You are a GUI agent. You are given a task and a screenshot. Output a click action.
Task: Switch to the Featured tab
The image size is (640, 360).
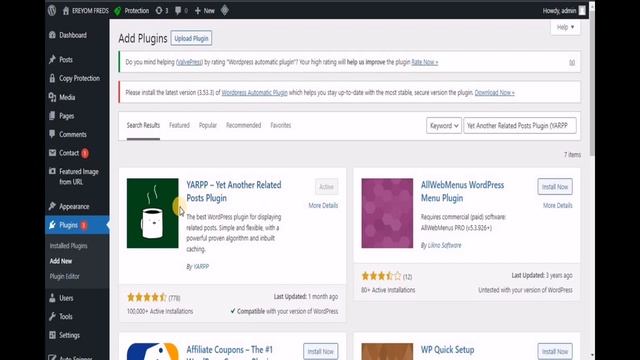coord(180,125)
